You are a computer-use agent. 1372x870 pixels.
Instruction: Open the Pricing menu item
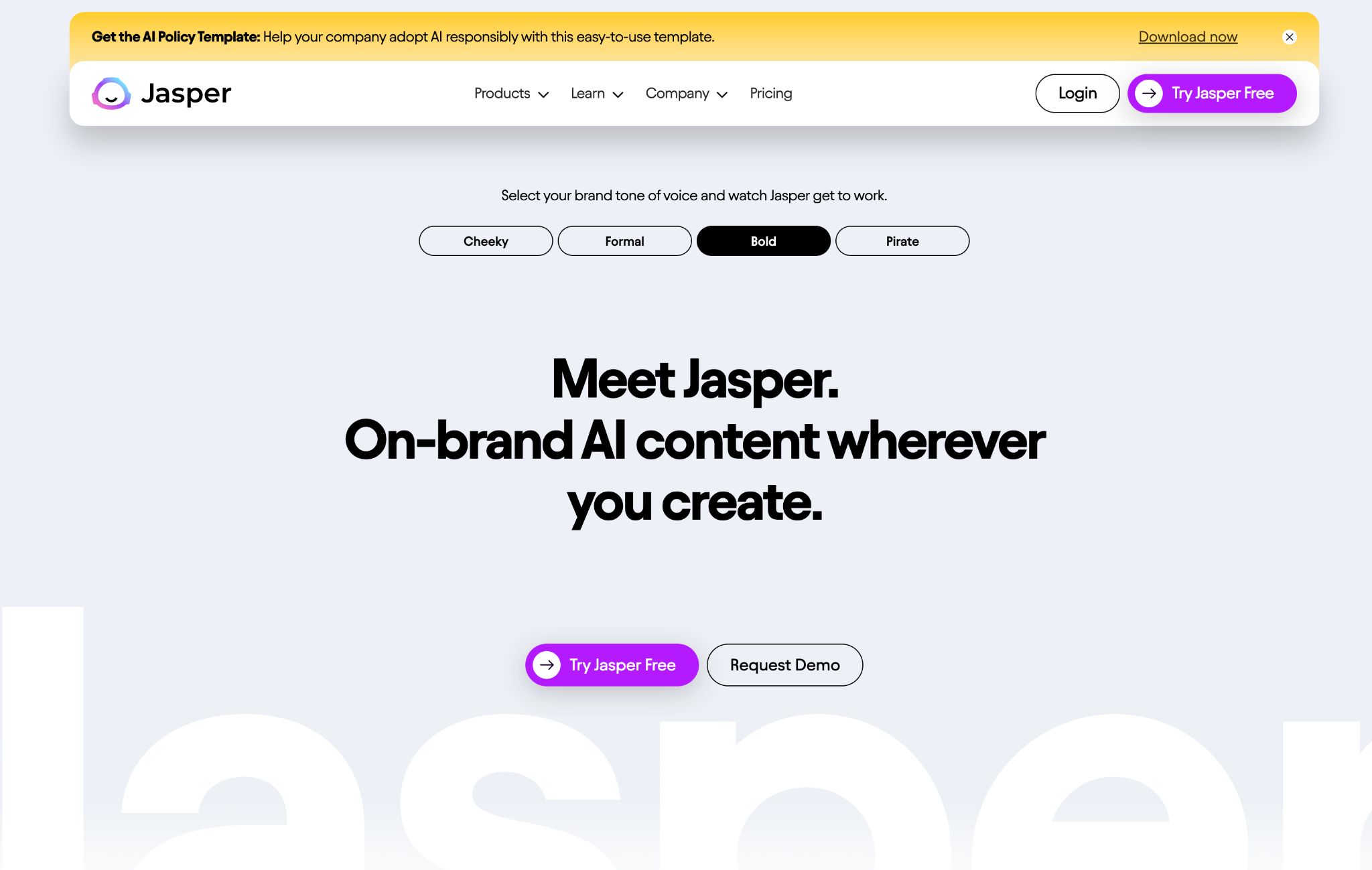770,92
